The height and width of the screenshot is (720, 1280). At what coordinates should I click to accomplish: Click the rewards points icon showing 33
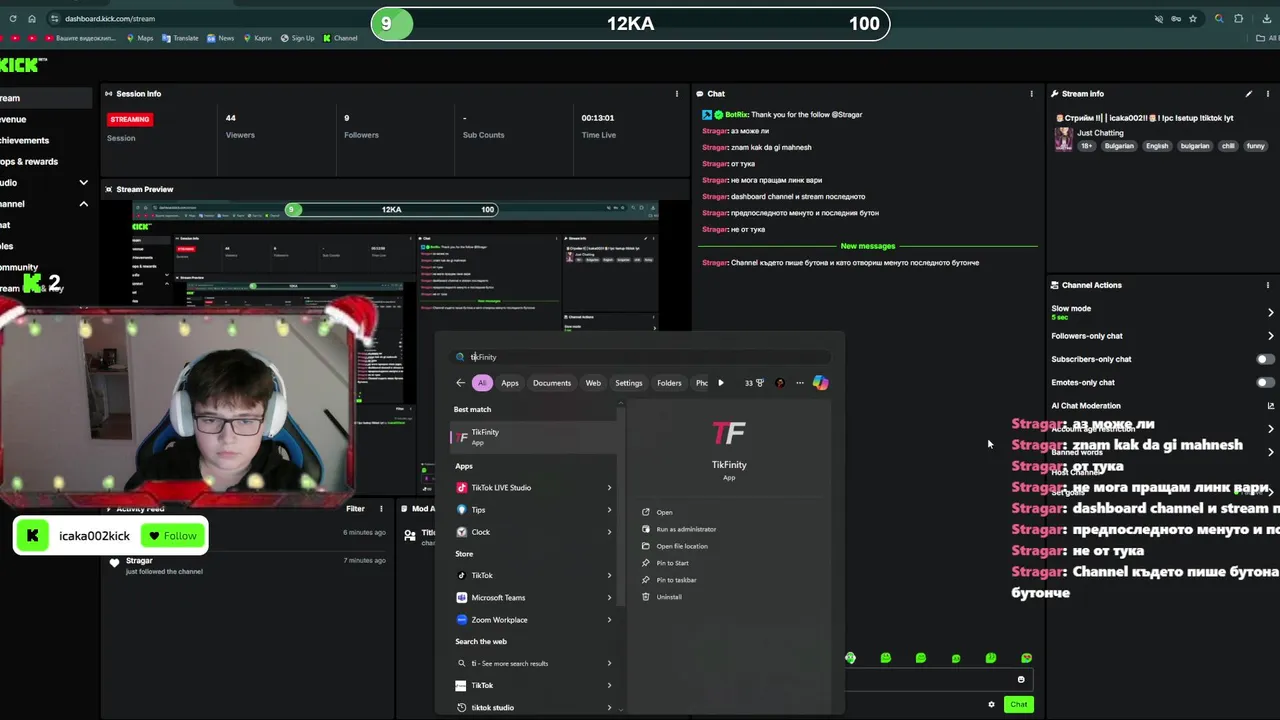point(754,383)
